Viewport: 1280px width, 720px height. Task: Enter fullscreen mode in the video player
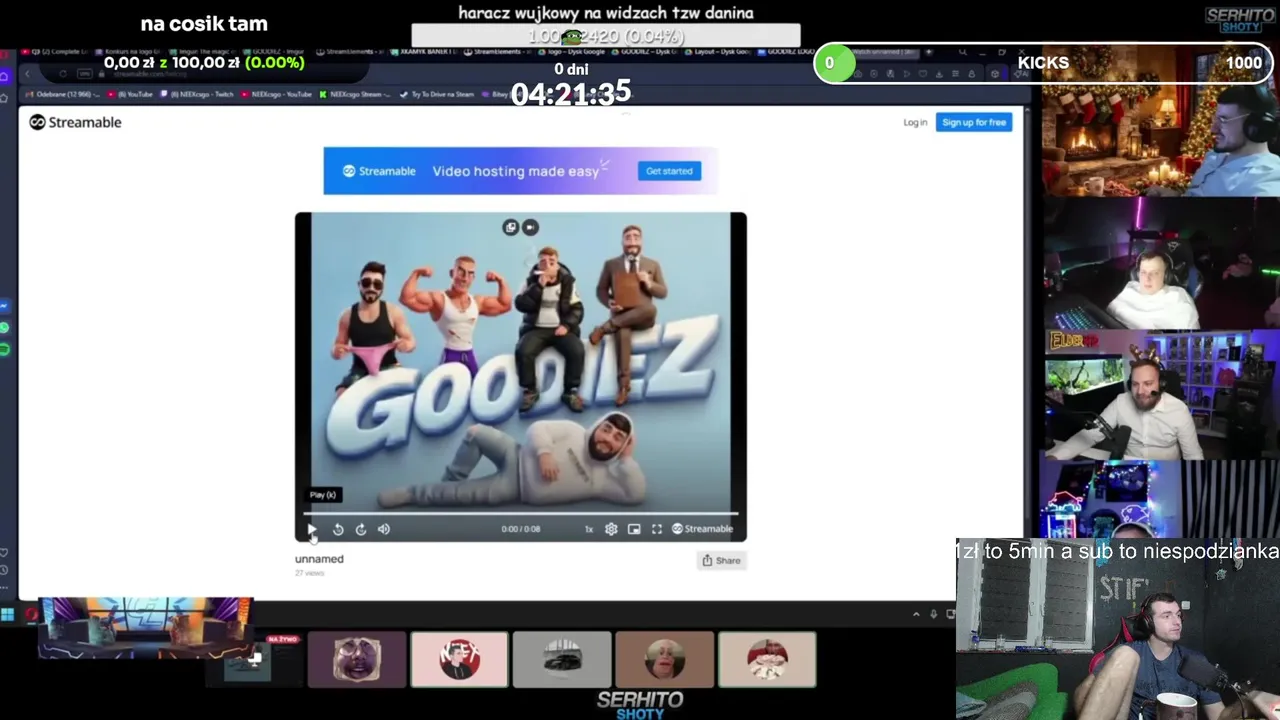657,529
